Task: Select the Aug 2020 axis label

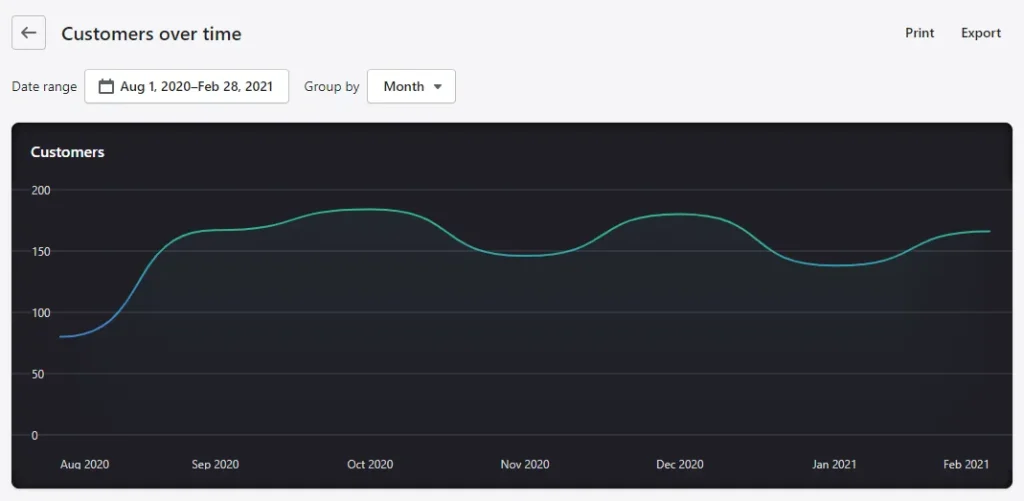Action: [84, 464]
